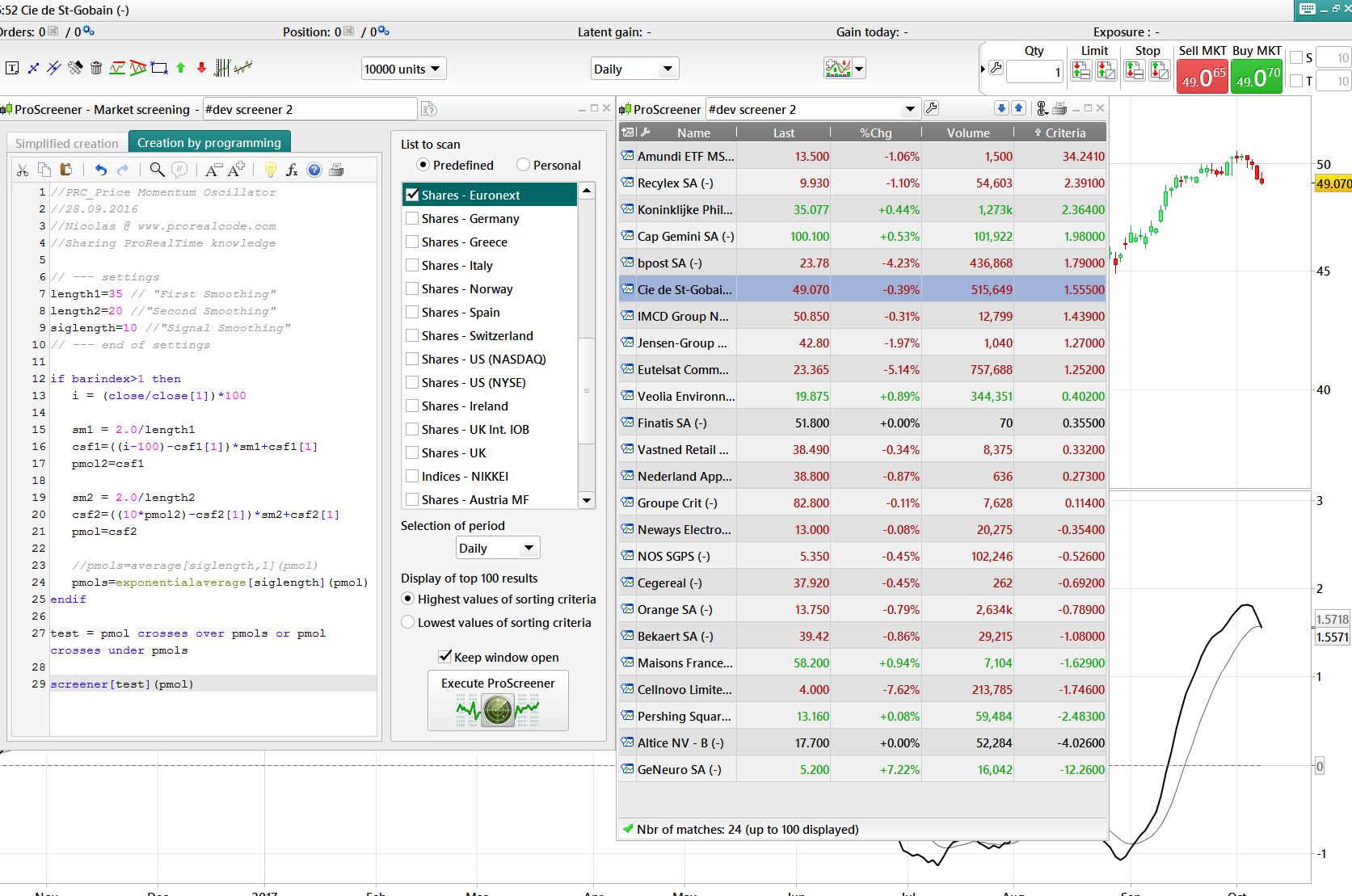Select the Recylex SA result row
The width and height of the screenshot is (1352, 896).
point(862,183)
